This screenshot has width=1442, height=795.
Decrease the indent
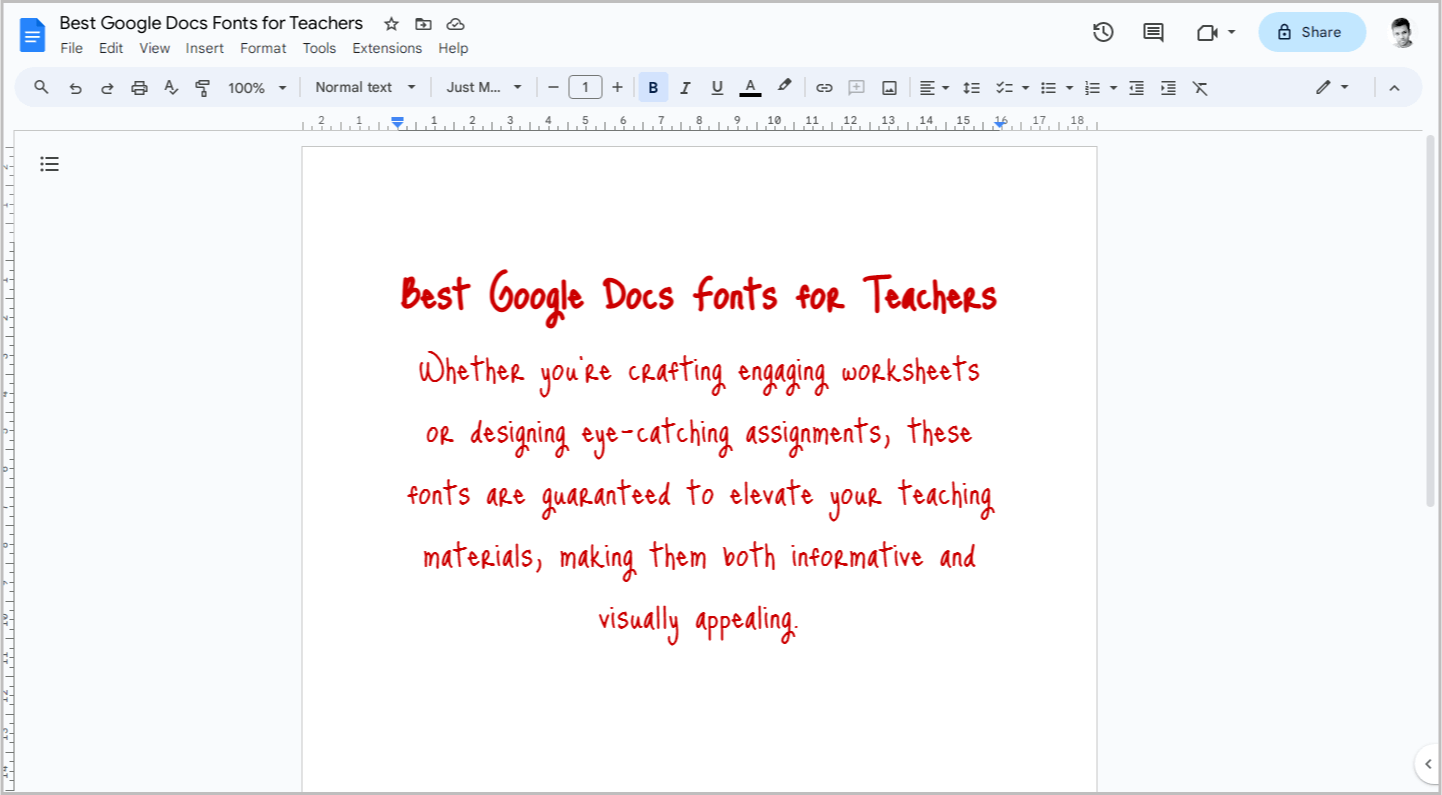coord(1136,88)
